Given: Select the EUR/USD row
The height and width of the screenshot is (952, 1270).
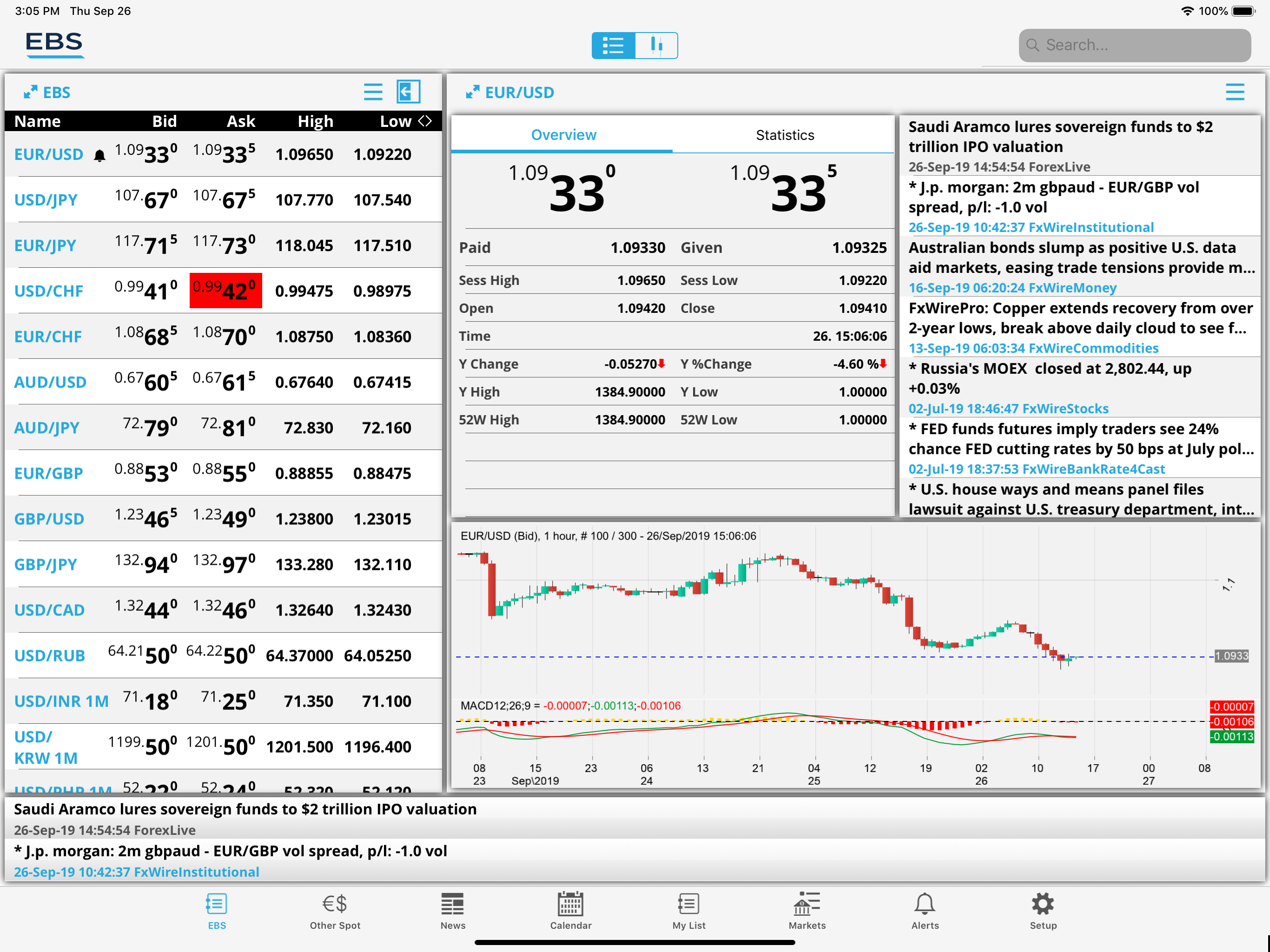Looking at the screenshot, I should click(x=223, y=154).
